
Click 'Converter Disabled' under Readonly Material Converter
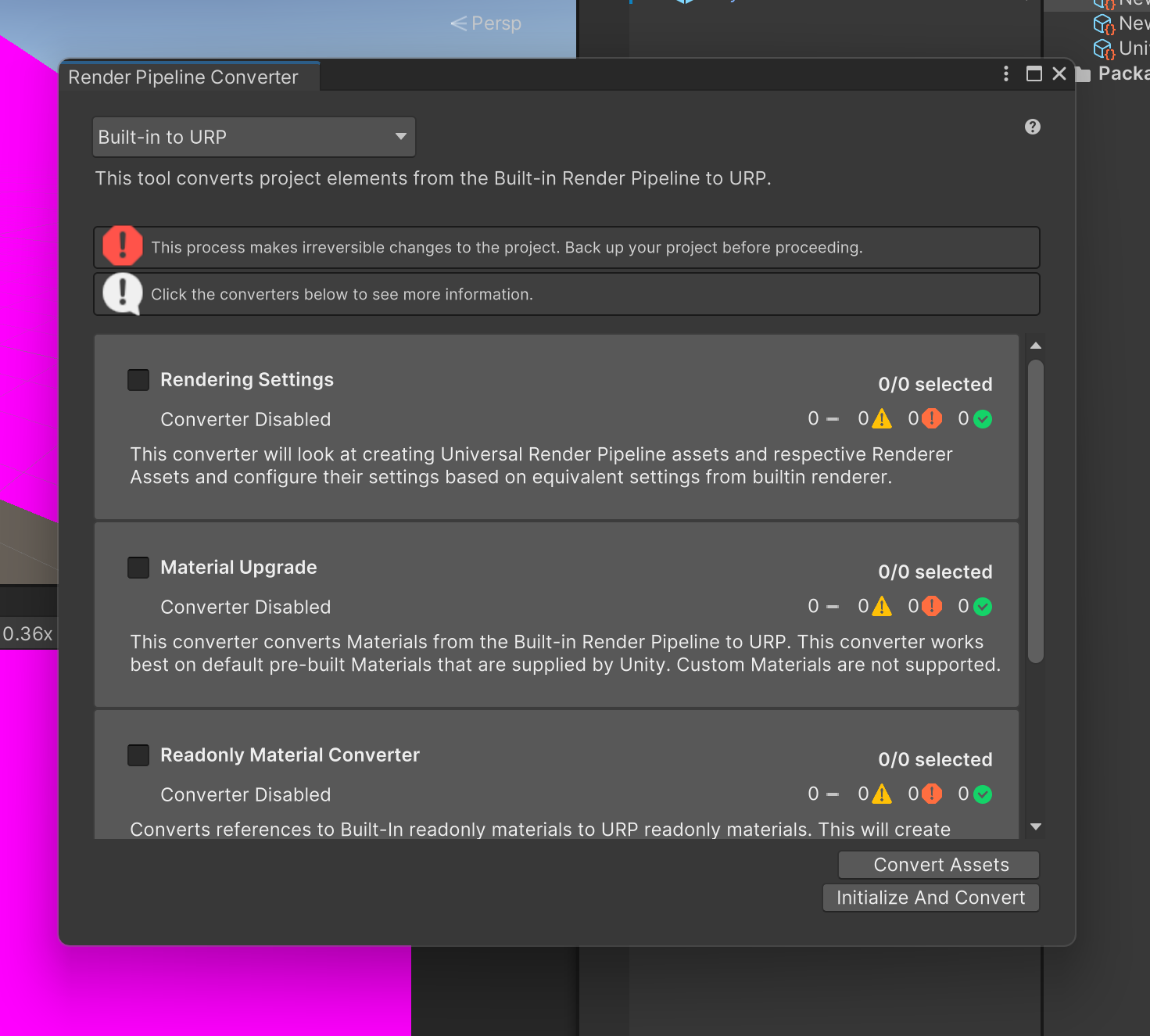tap(245, 795)
